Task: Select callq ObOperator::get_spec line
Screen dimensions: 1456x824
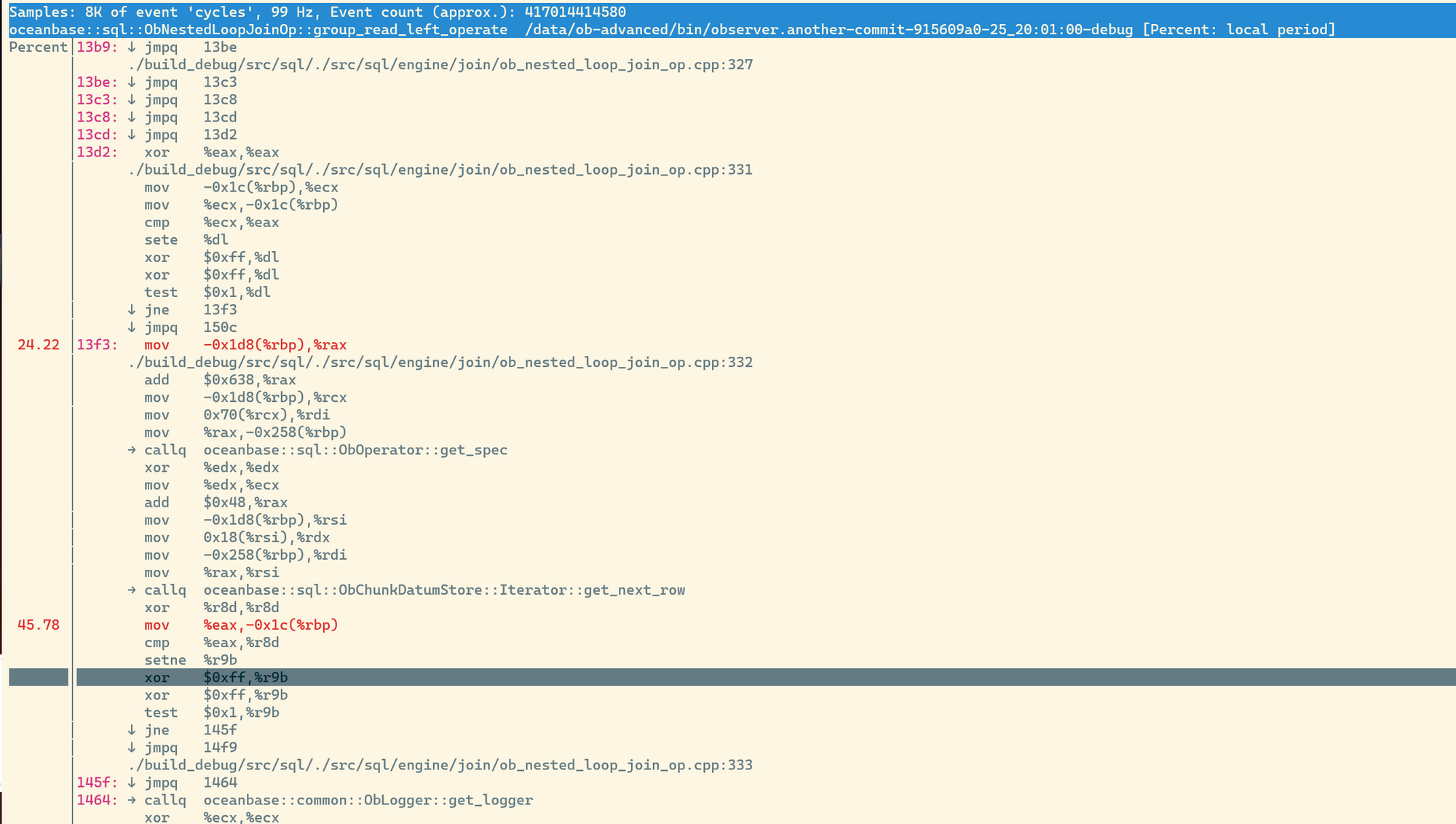Action: coord(317,449)
